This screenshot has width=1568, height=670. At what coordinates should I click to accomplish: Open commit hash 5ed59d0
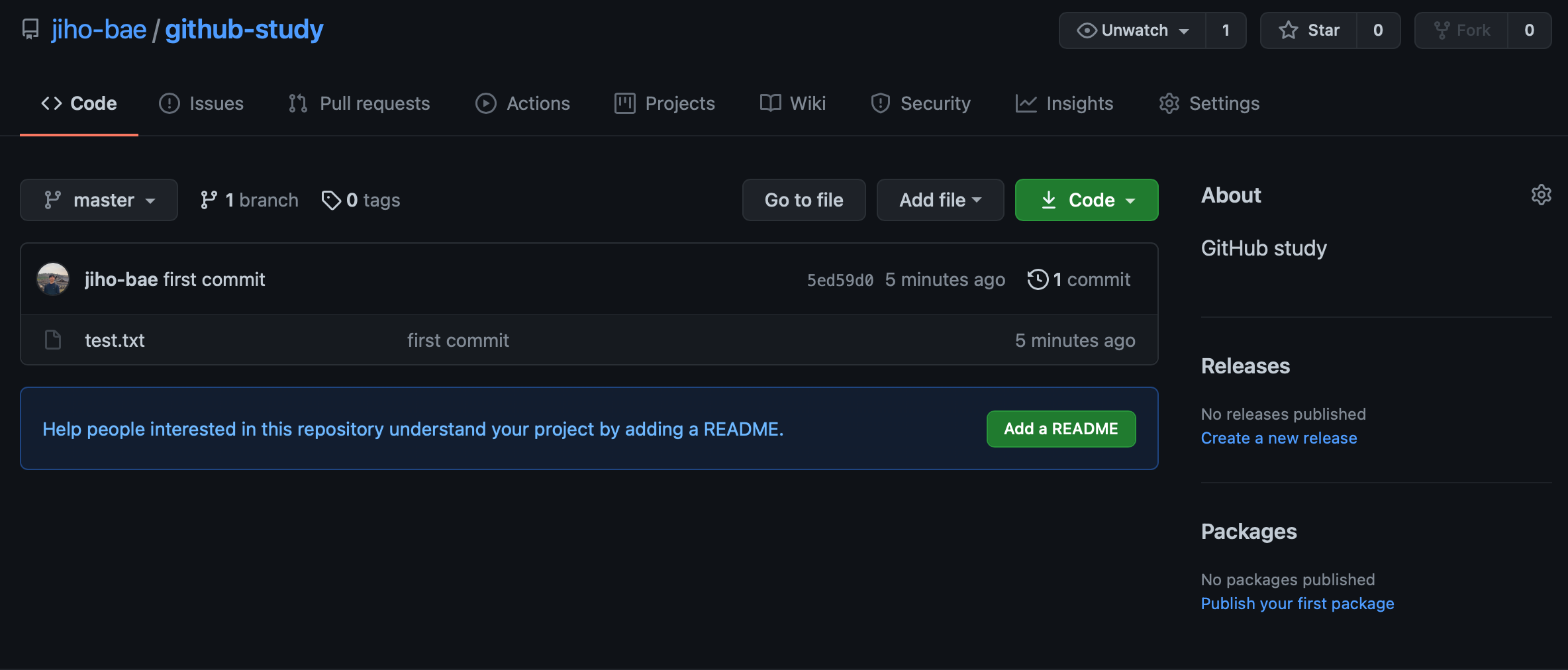(x=840, y=280)
